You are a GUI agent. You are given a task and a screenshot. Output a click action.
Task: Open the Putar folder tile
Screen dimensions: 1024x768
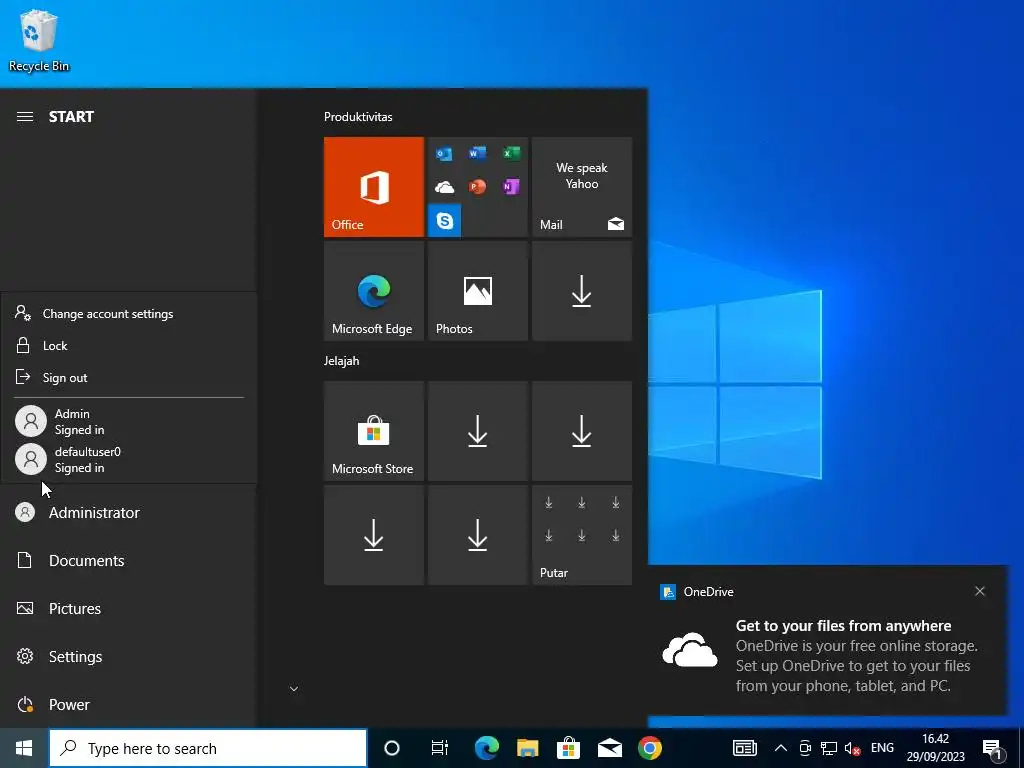point(582,535)
